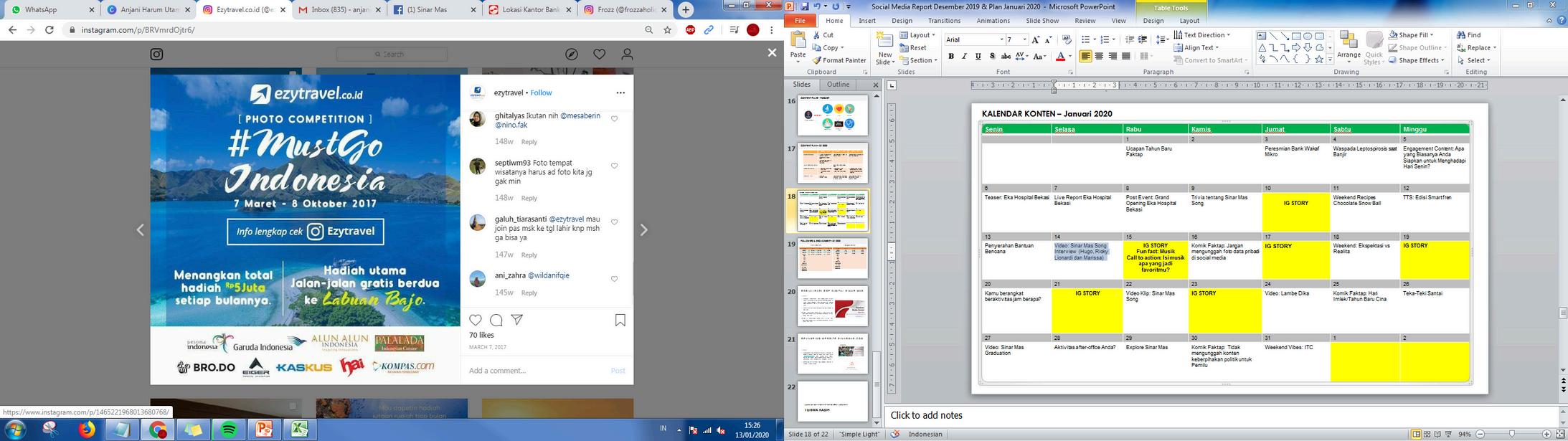1568x441 pixels.
Task: Click the share paper-plane icon under post
Action: (x=516, y=320)
